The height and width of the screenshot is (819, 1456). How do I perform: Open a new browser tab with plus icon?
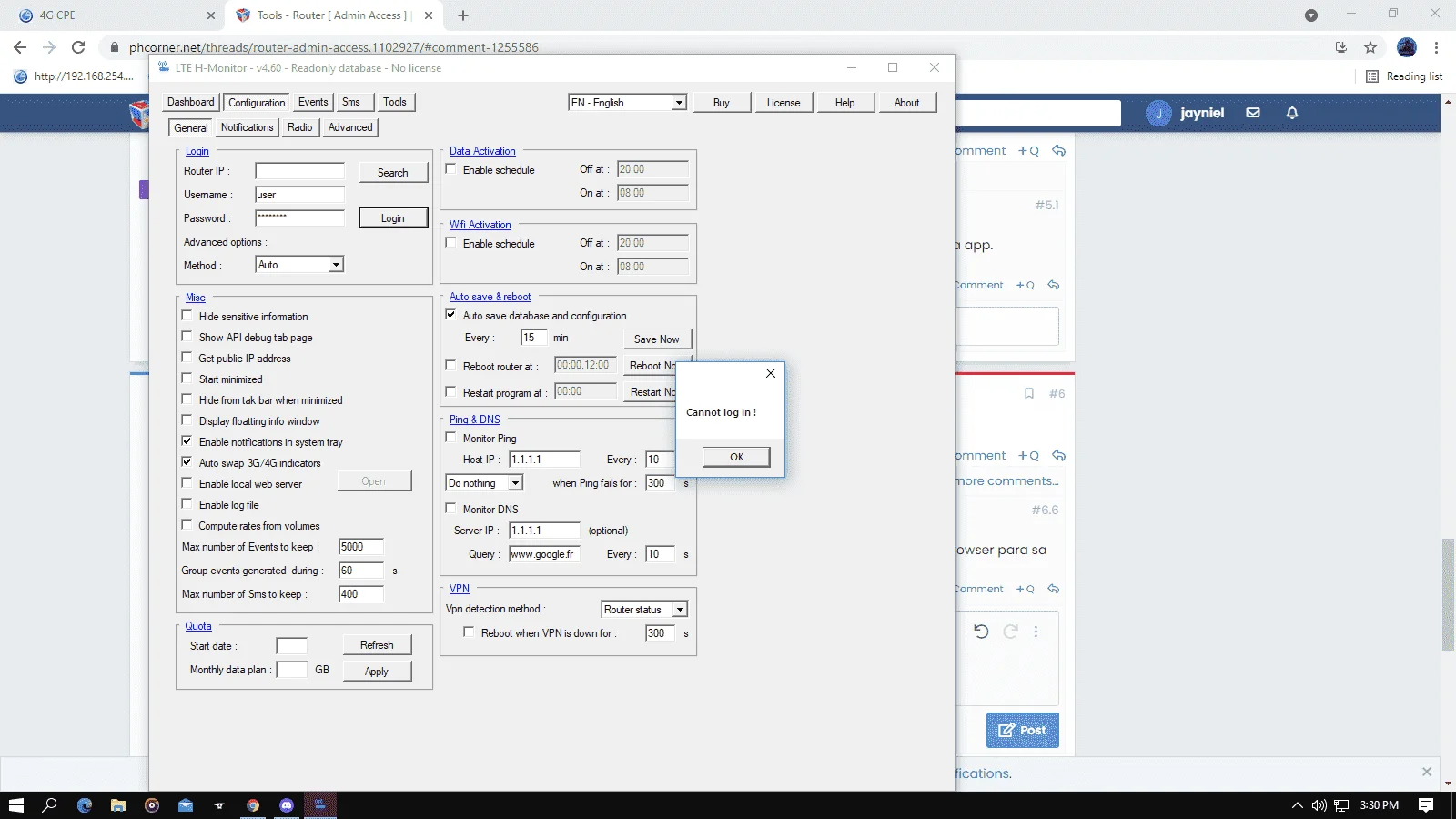[463, 15]
